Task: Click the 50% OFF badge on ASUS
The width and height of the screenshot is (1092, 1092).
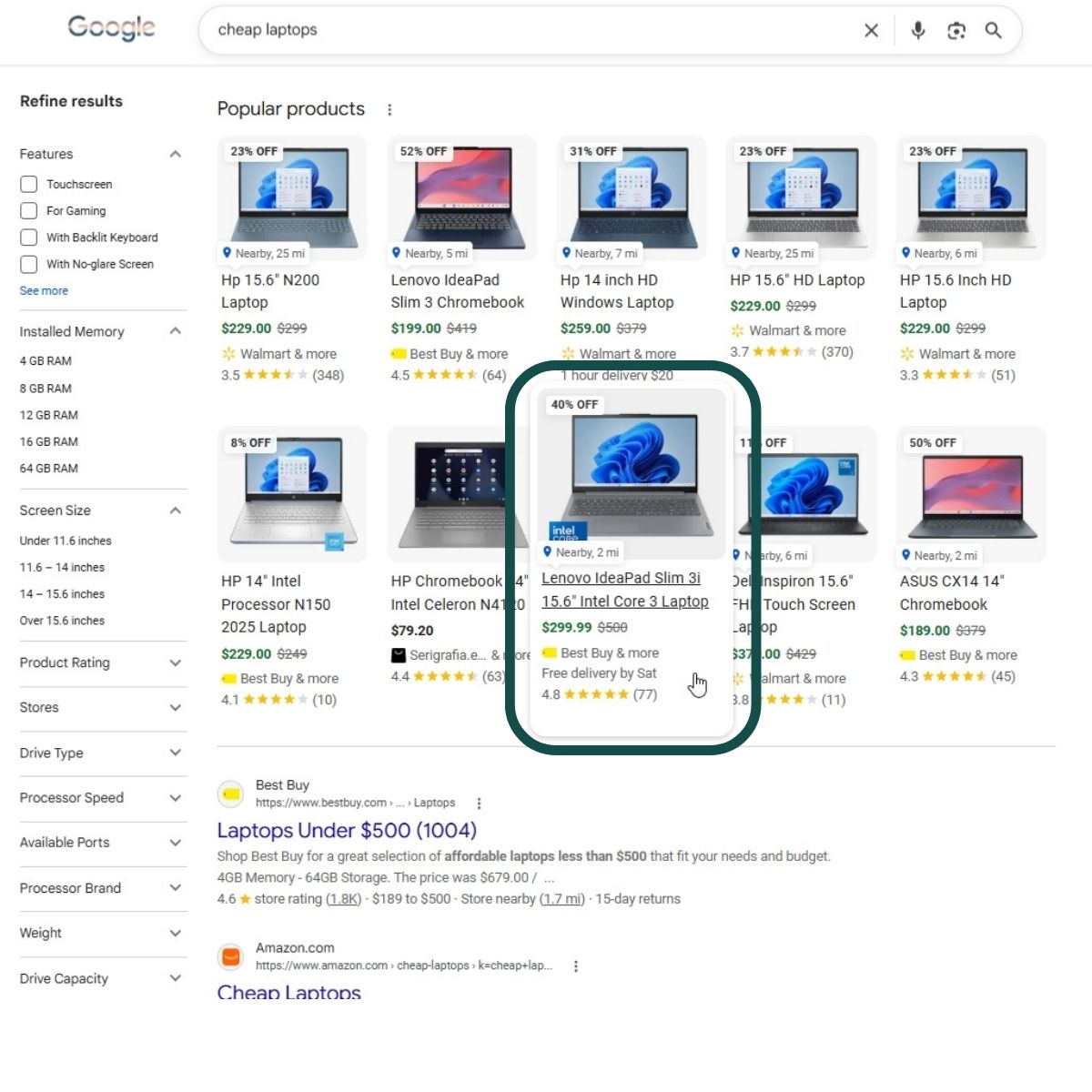Action: (x=933, y=443)
